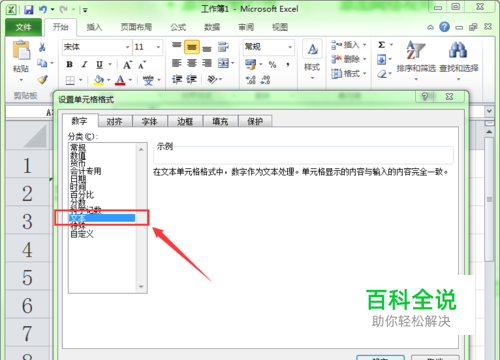Open the font size dropdown

(158, 47)
